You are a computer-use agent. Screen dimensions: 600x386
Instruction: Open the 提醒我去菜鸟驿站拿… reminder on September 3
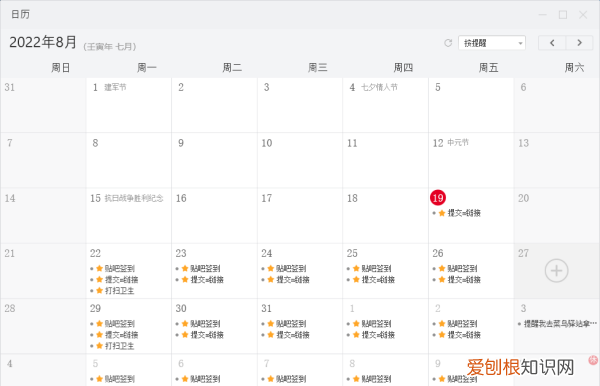560,324
